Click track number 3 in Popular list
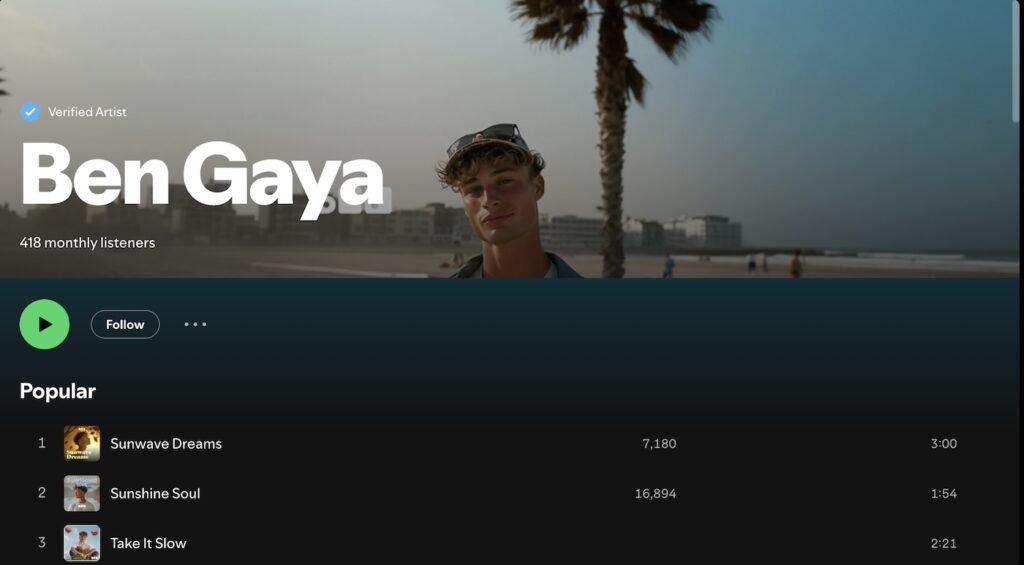1024x565 pixels. pos(42,542)
